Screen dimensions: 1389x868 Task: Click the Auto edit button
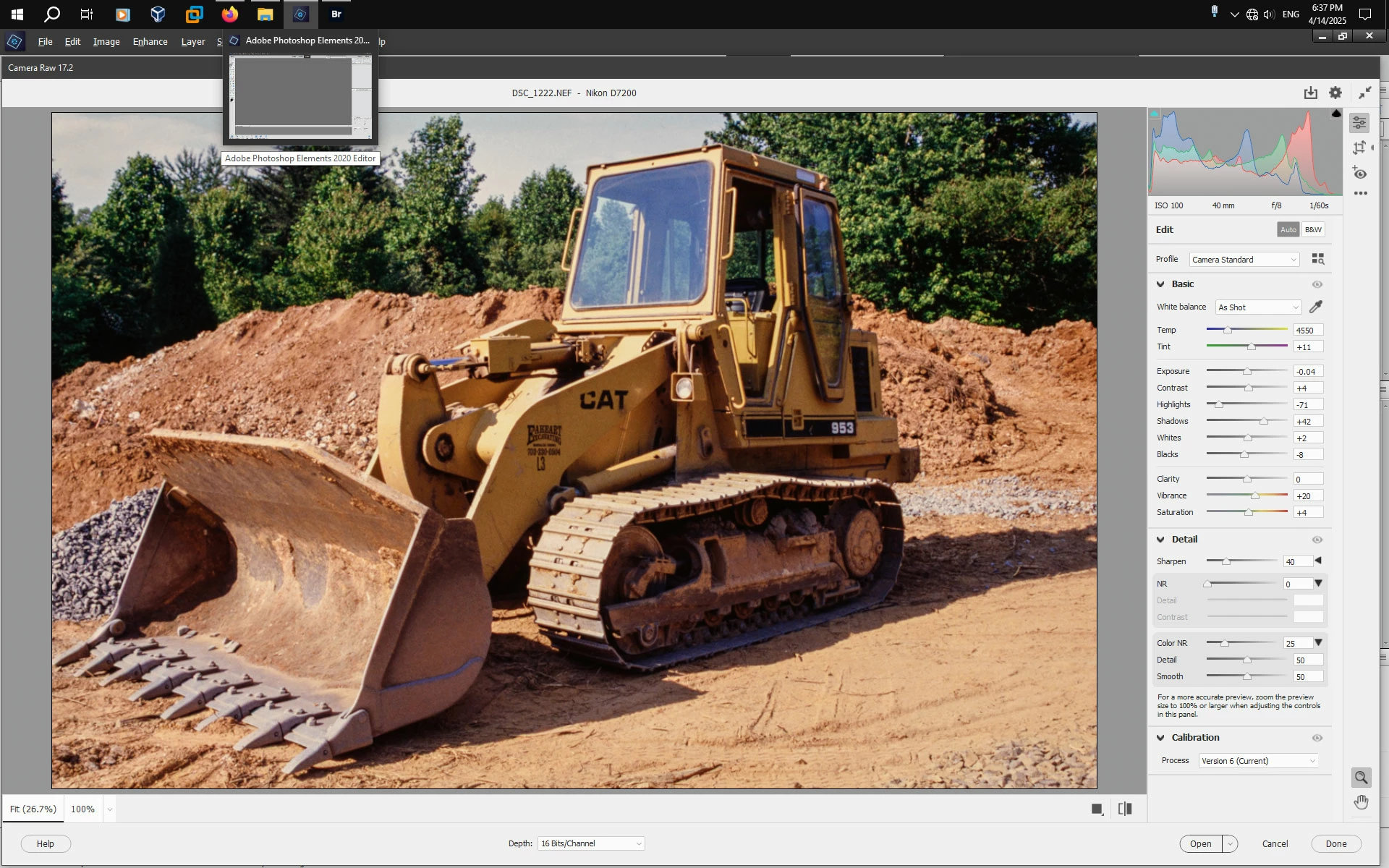pyautogui.click(x=1288, y=229)
